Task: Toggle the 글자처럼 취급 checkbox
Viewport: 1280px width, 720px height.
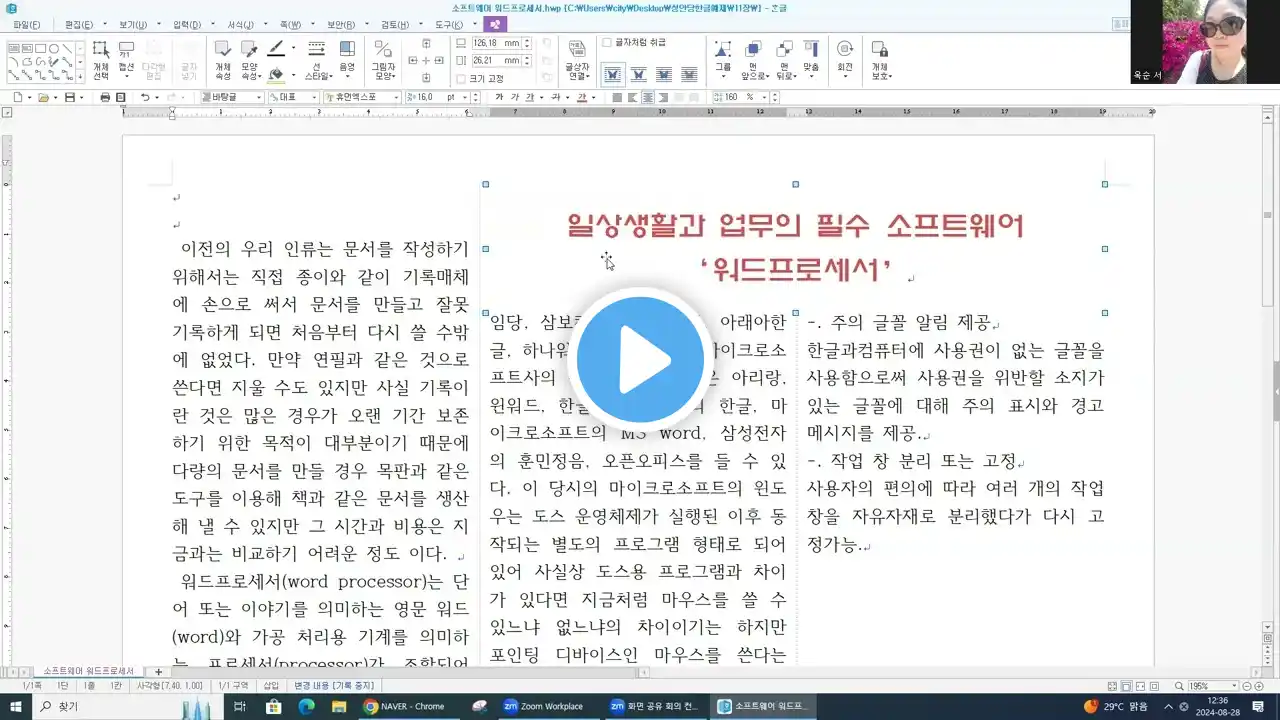Action: pos(607,43)
